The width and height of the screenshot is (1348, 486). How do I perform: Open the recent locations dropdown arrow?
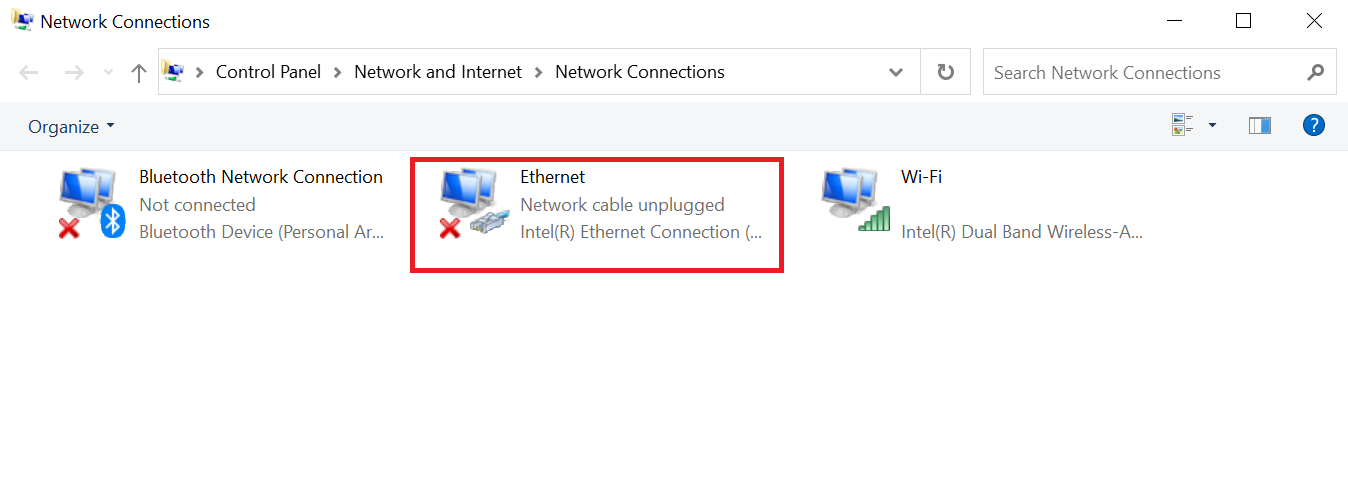tap(108, 72)
